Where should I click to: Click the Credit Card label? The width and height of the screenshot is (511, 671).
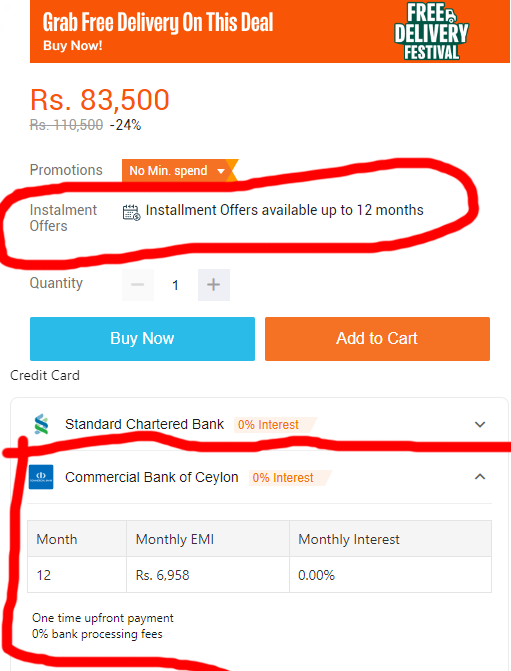click(45, 375)
